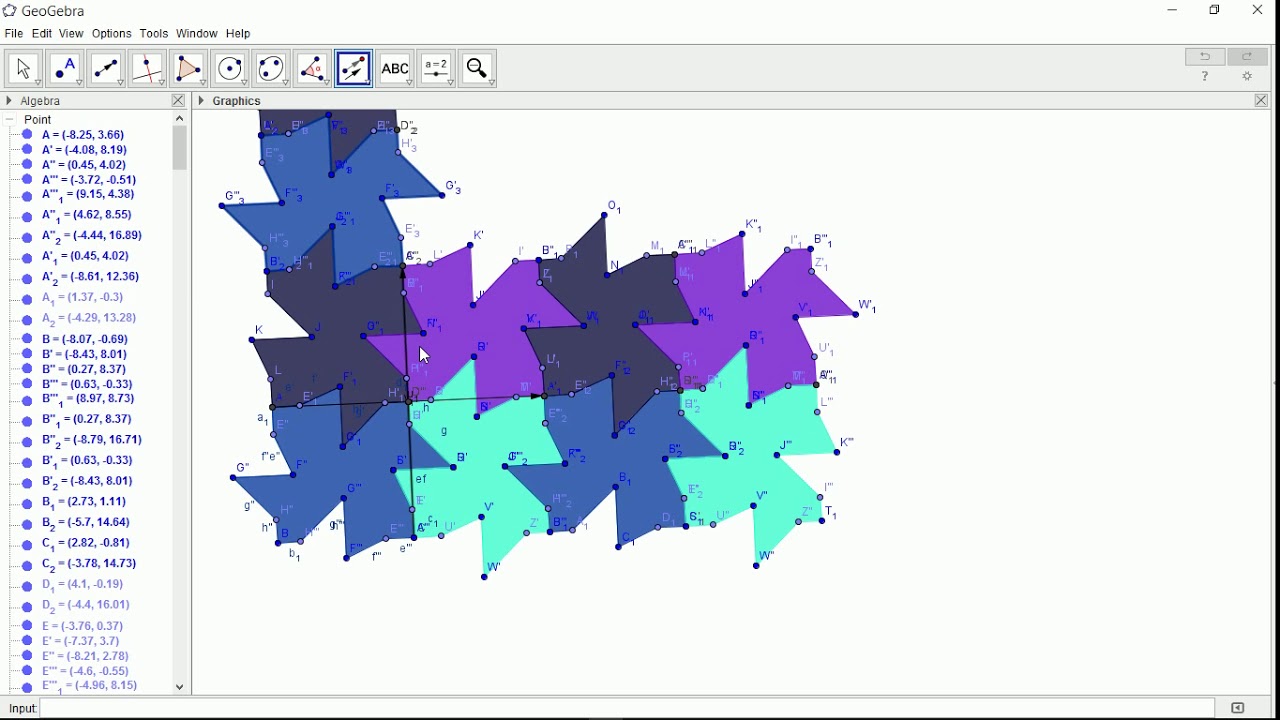1280x720 pixels.
Task: Open the Edit menu
Action: [x=42, y=34]
